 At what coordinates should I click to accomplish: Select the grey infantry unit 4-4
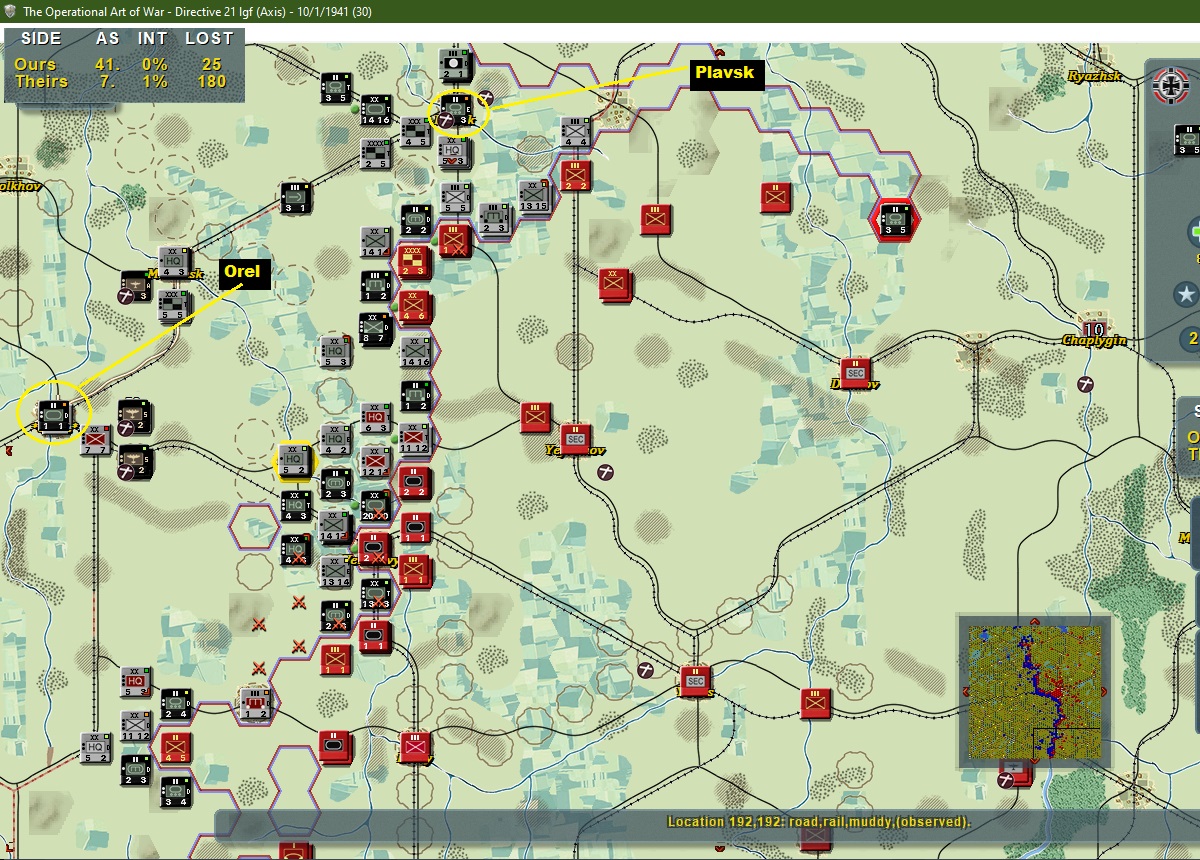[x=576, y=132]
